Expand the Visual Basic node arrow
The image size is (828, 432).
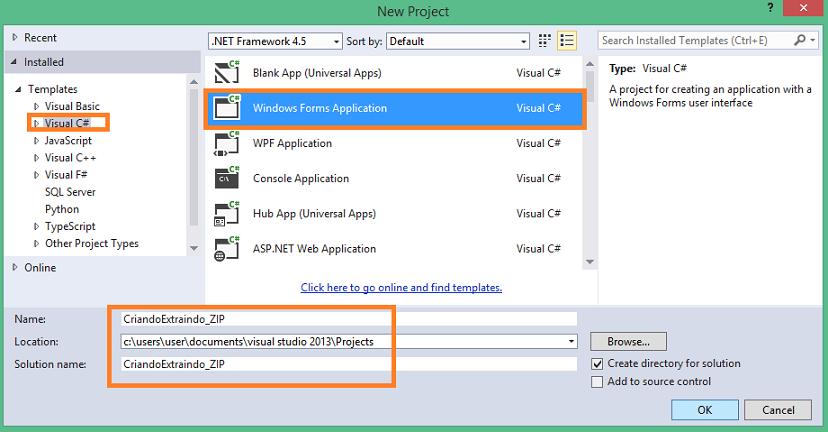pos(36,106)
